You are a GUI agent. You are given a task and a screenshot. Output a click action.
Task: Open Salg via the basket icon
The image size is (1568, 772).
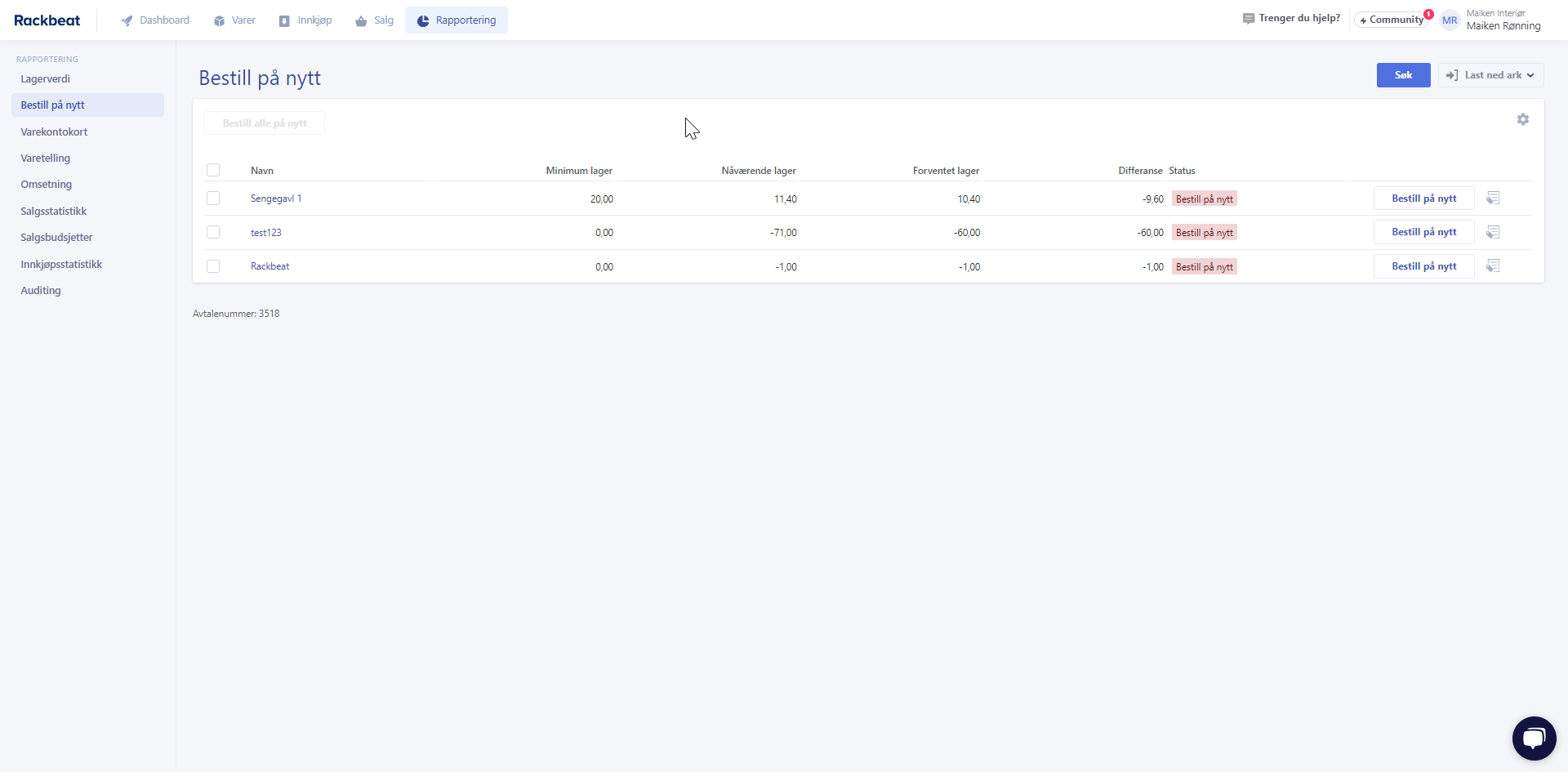pos(360,20)
